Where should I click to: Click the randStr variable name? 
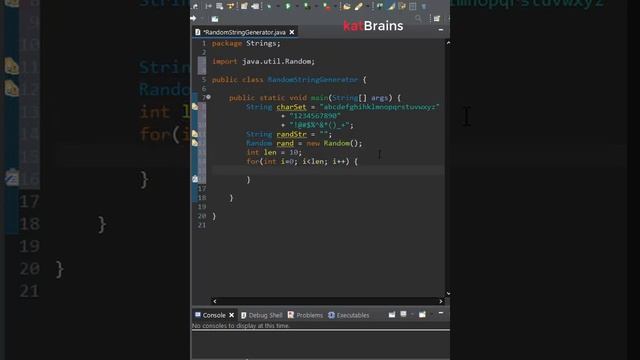pyautogui.click(x=291, y=134)
